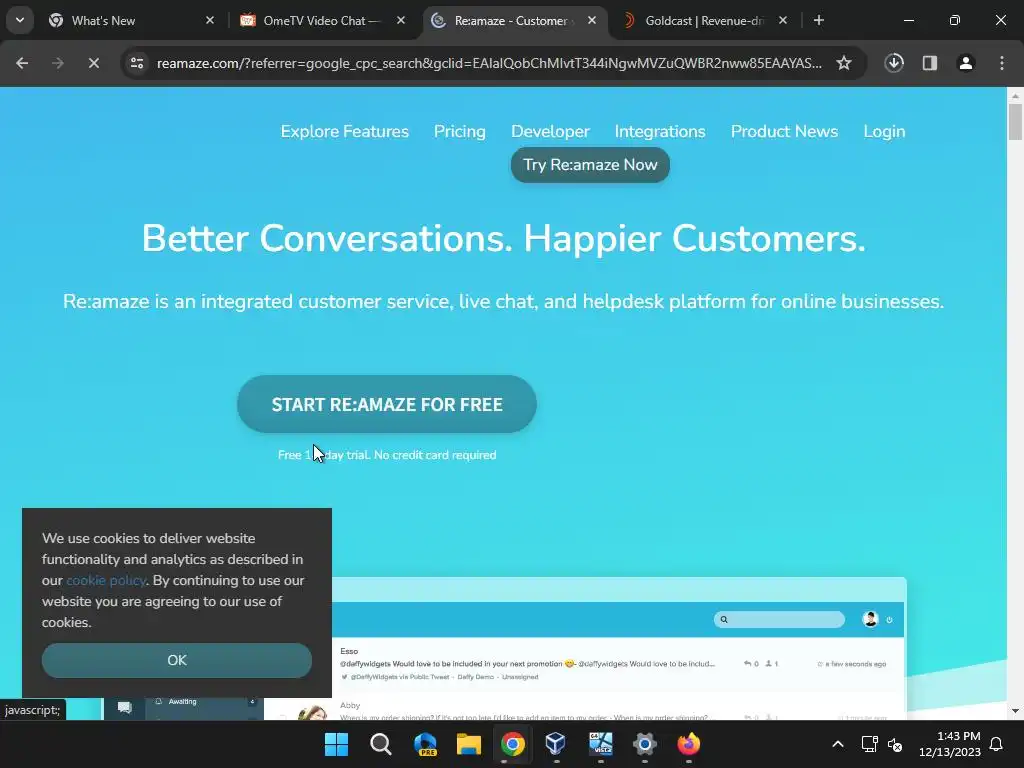Open Microsoft Edge from the taskbar
This screenshot has height=768, width=1024.
click(425, 744)
